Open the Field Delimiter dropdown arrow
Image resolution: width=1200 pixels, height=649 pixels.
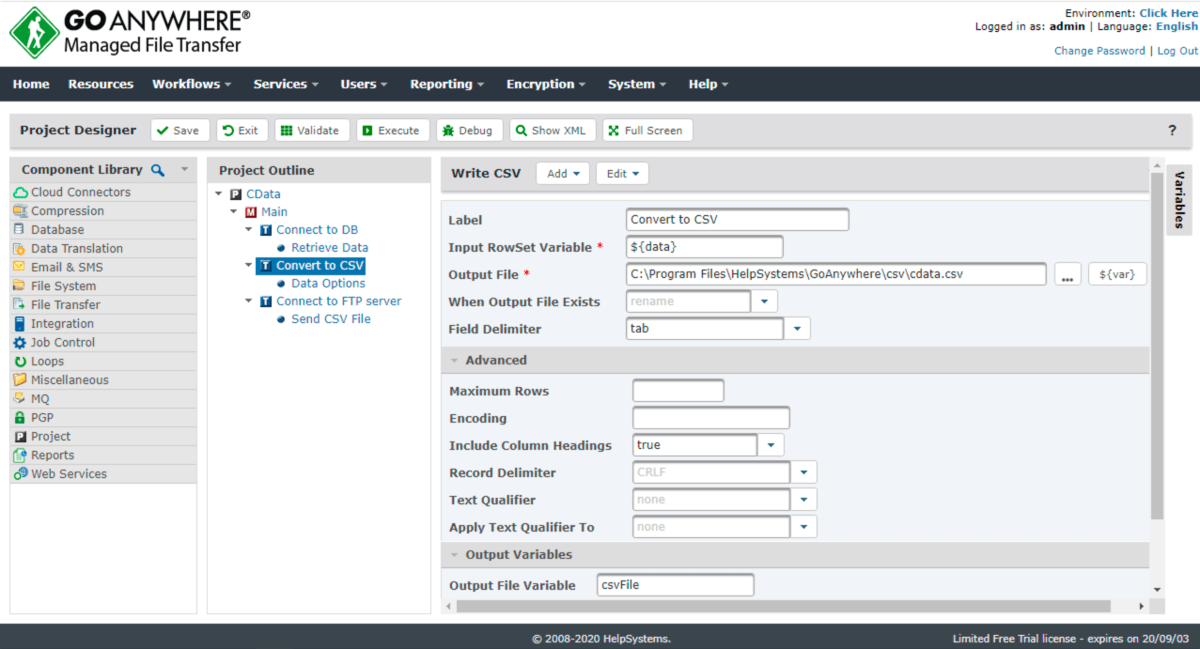(x=797, y=328)
